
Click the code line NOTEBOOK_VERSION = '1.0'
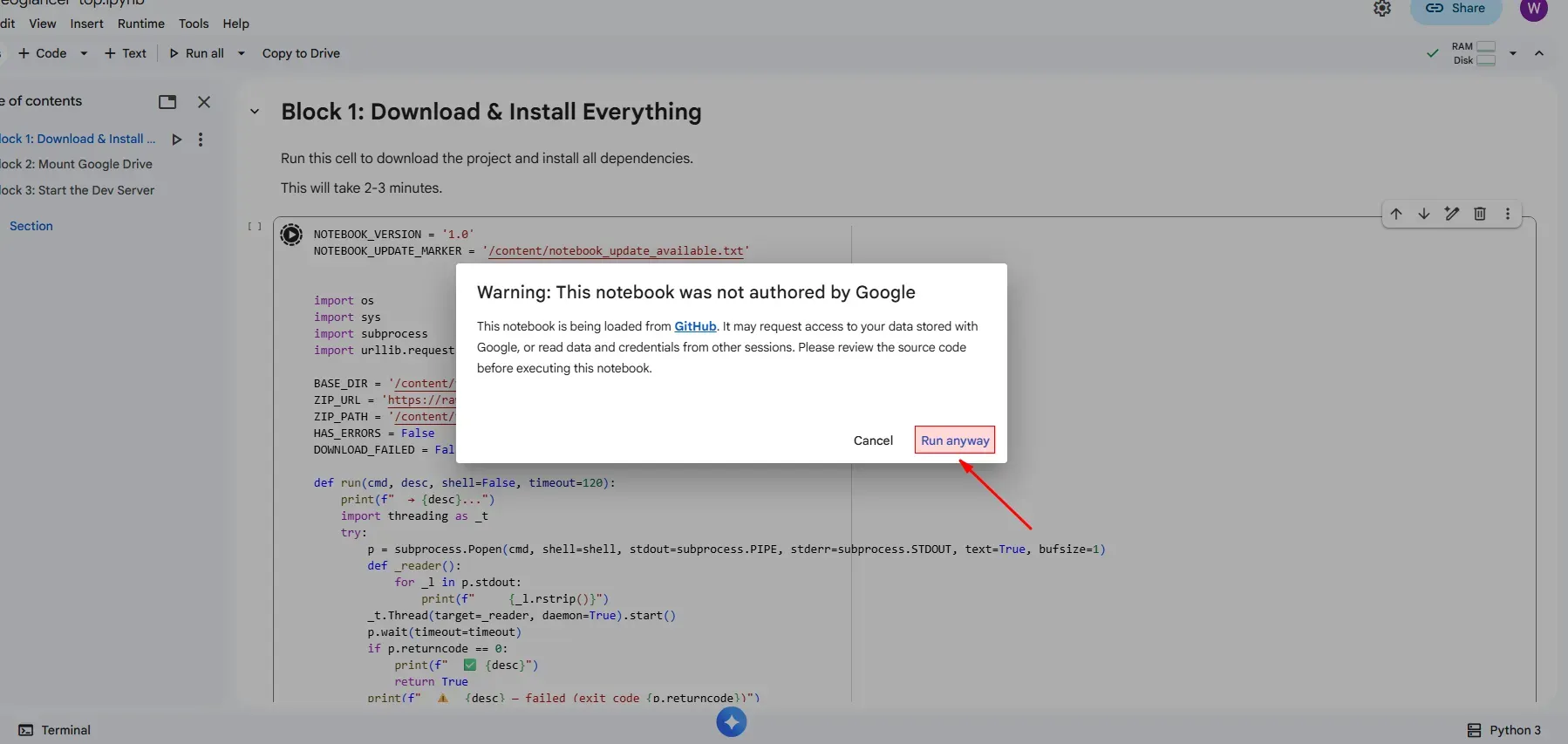coord(394,235)
